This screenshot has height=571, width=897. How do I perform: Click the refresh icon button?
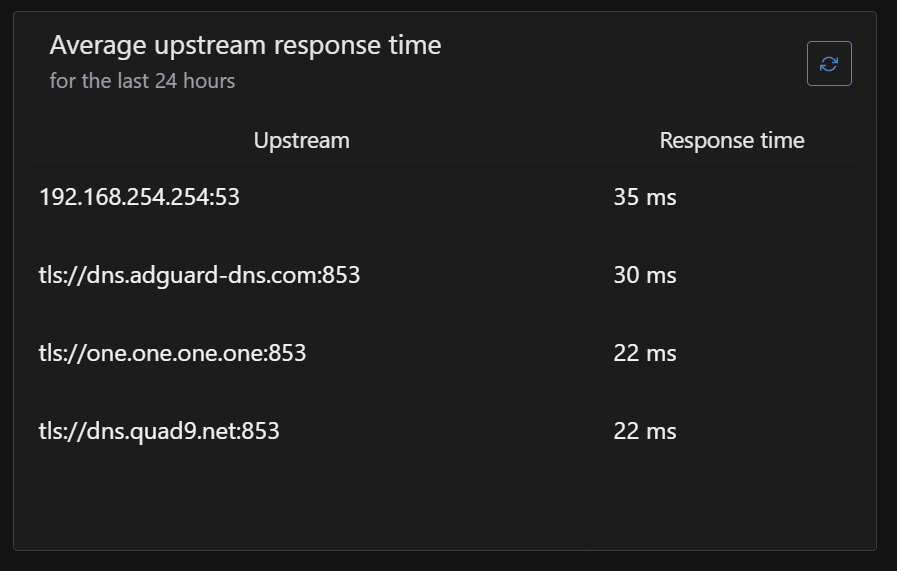[x=829, y=64]
